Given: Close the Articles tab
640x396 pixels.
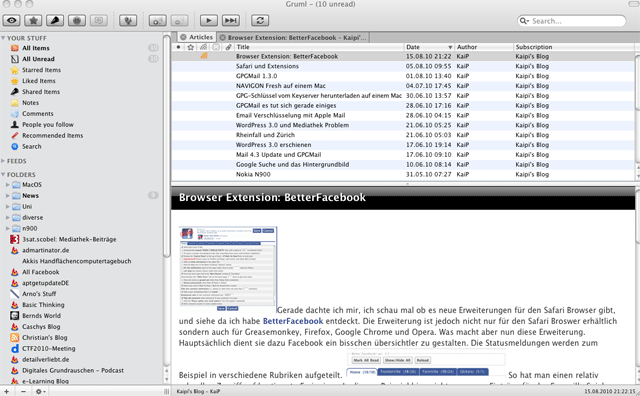Looking at the screenshot, I should click(183, 37).
